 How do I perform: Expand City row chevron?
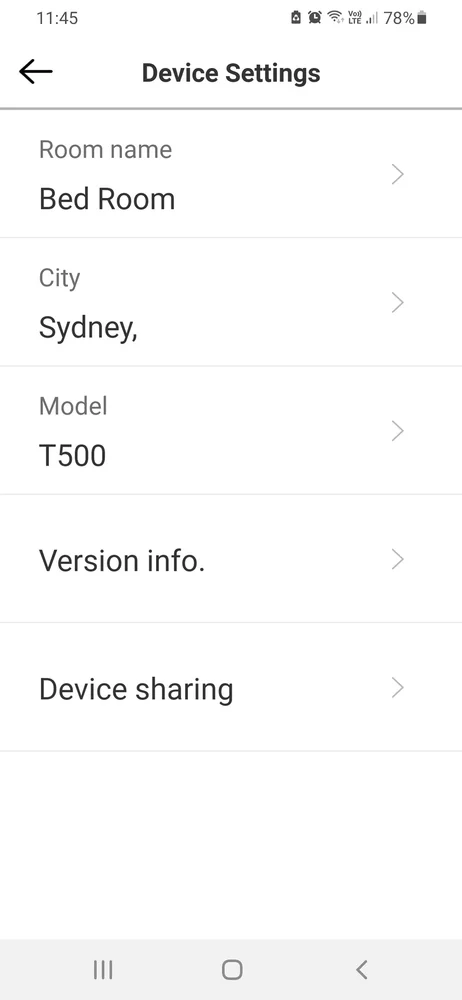(398, 302)
